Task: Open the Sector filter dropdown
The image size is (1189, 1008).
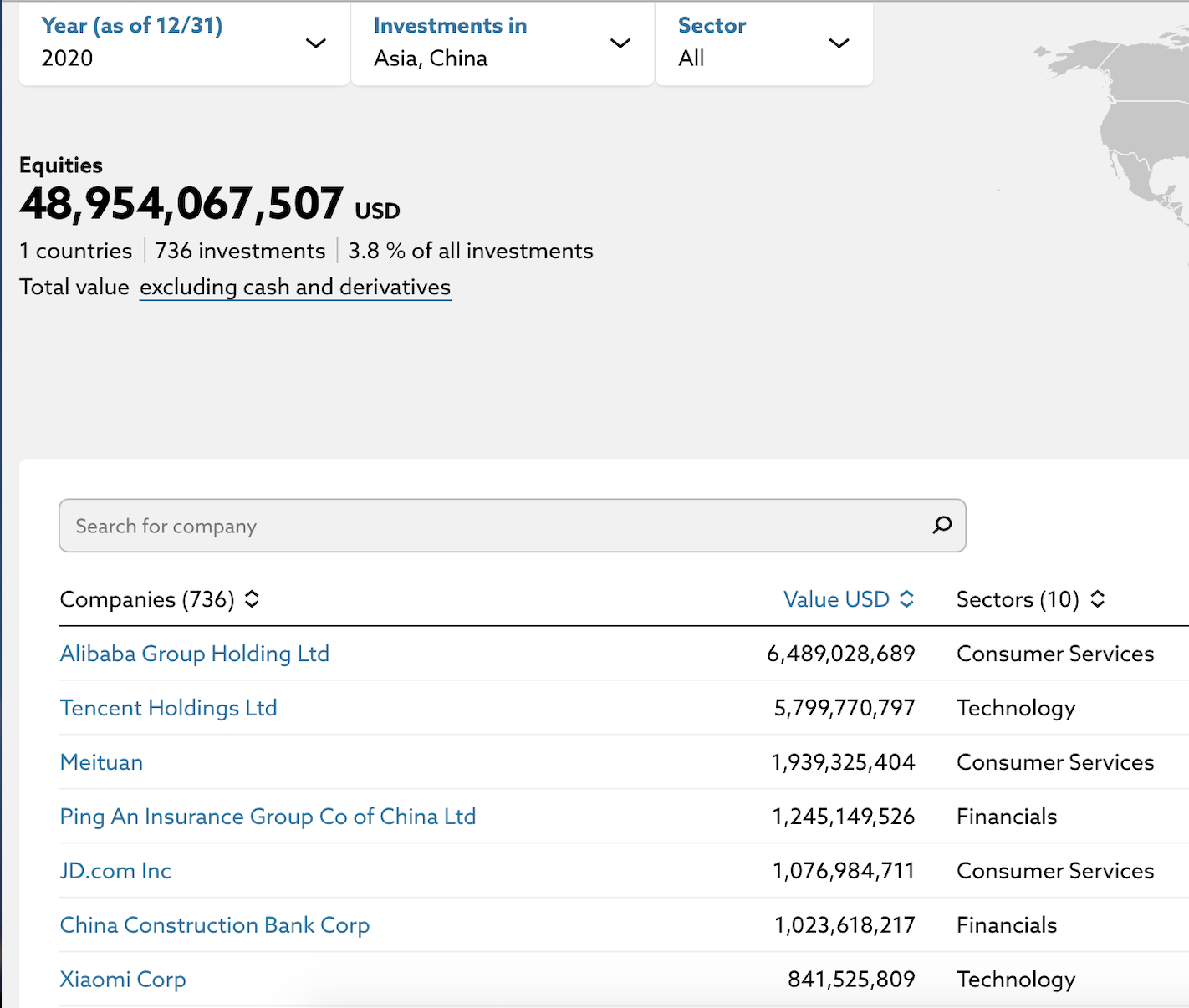Action: 839,43
